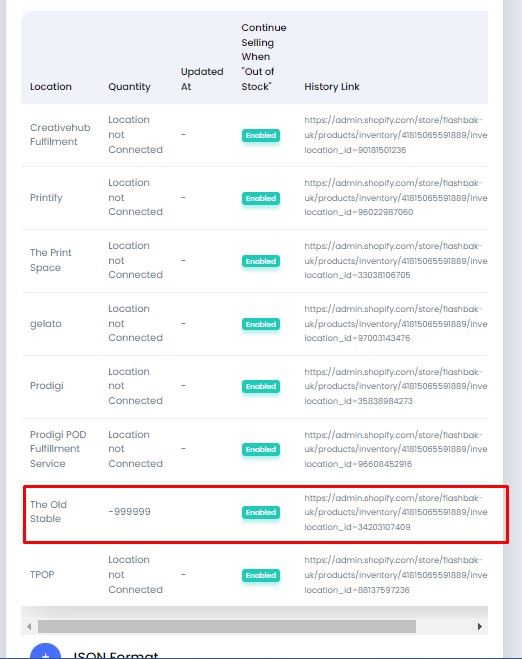
Task: Click the Enabled badge in the TPOP row
Action: [261, 575]
